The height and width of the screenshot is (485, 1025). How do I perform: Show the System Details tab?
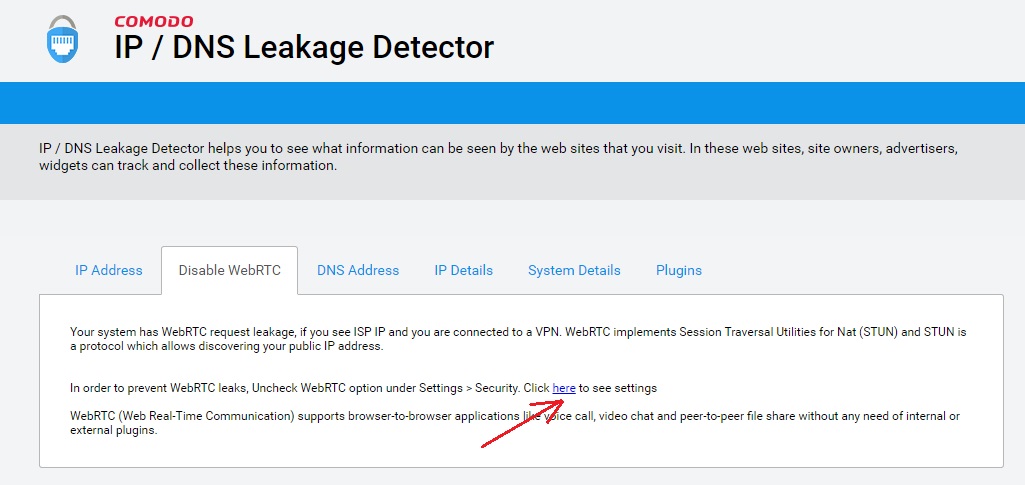tap(574, 270)
